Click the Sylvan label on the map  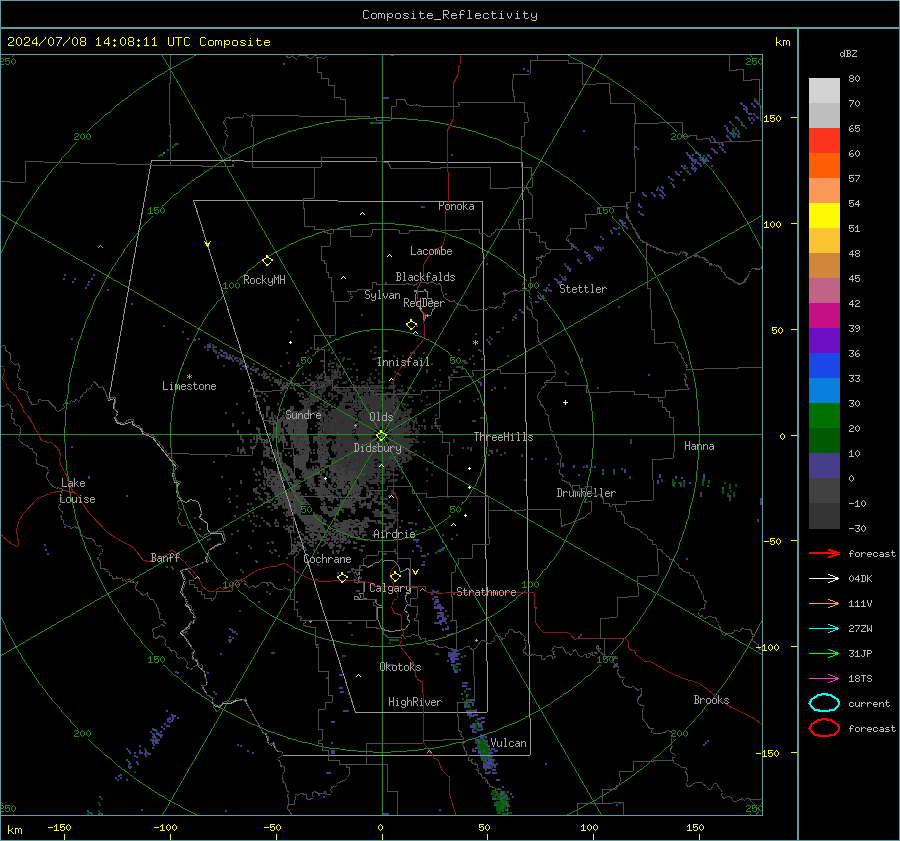(x=382, y=295)
